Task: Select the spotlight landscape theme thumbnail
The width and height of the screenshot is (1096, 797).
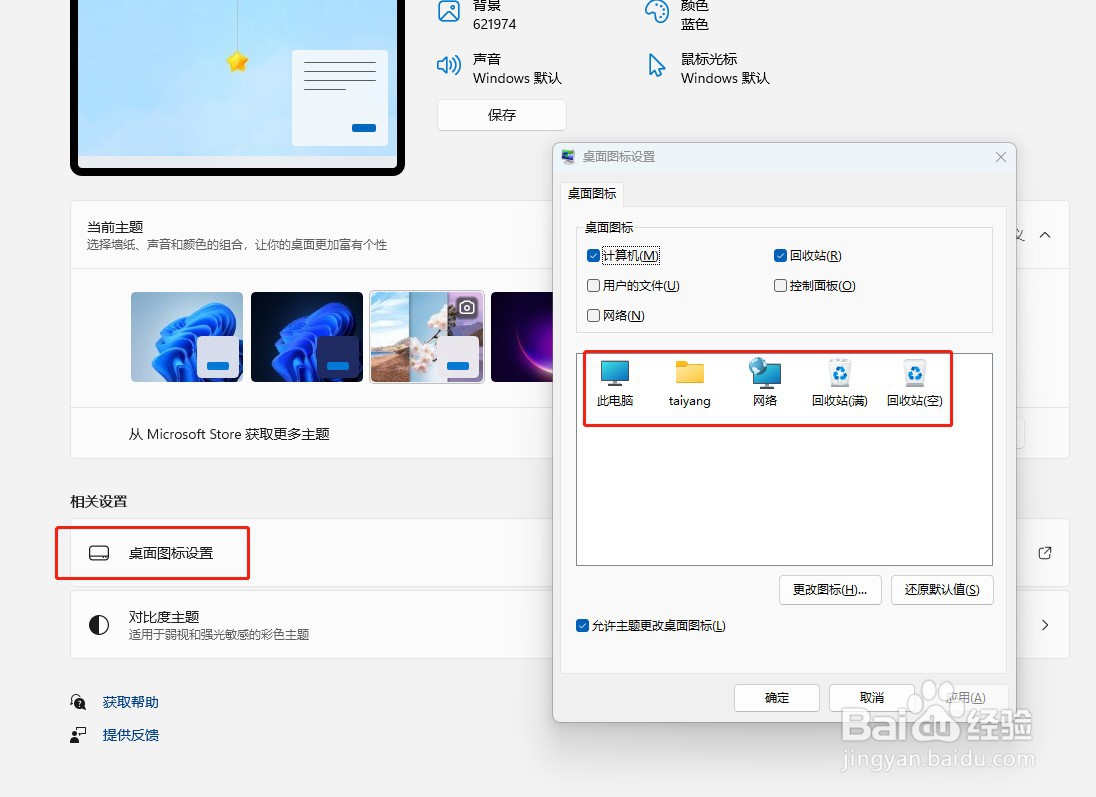Action: pos(427,337)
